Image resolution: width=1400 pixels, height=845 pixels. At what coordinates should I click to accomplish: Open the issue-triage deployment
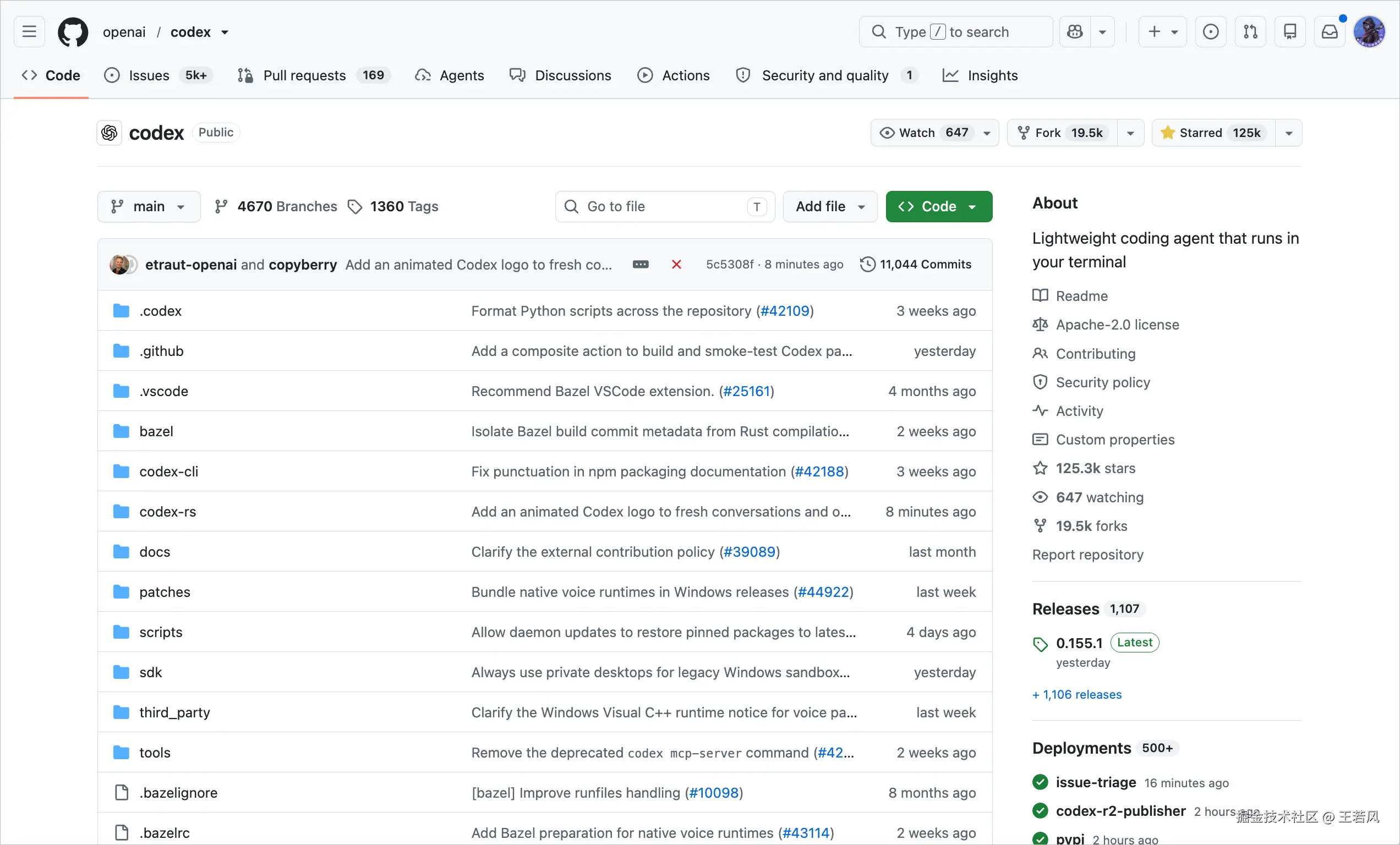point(1096,782)
